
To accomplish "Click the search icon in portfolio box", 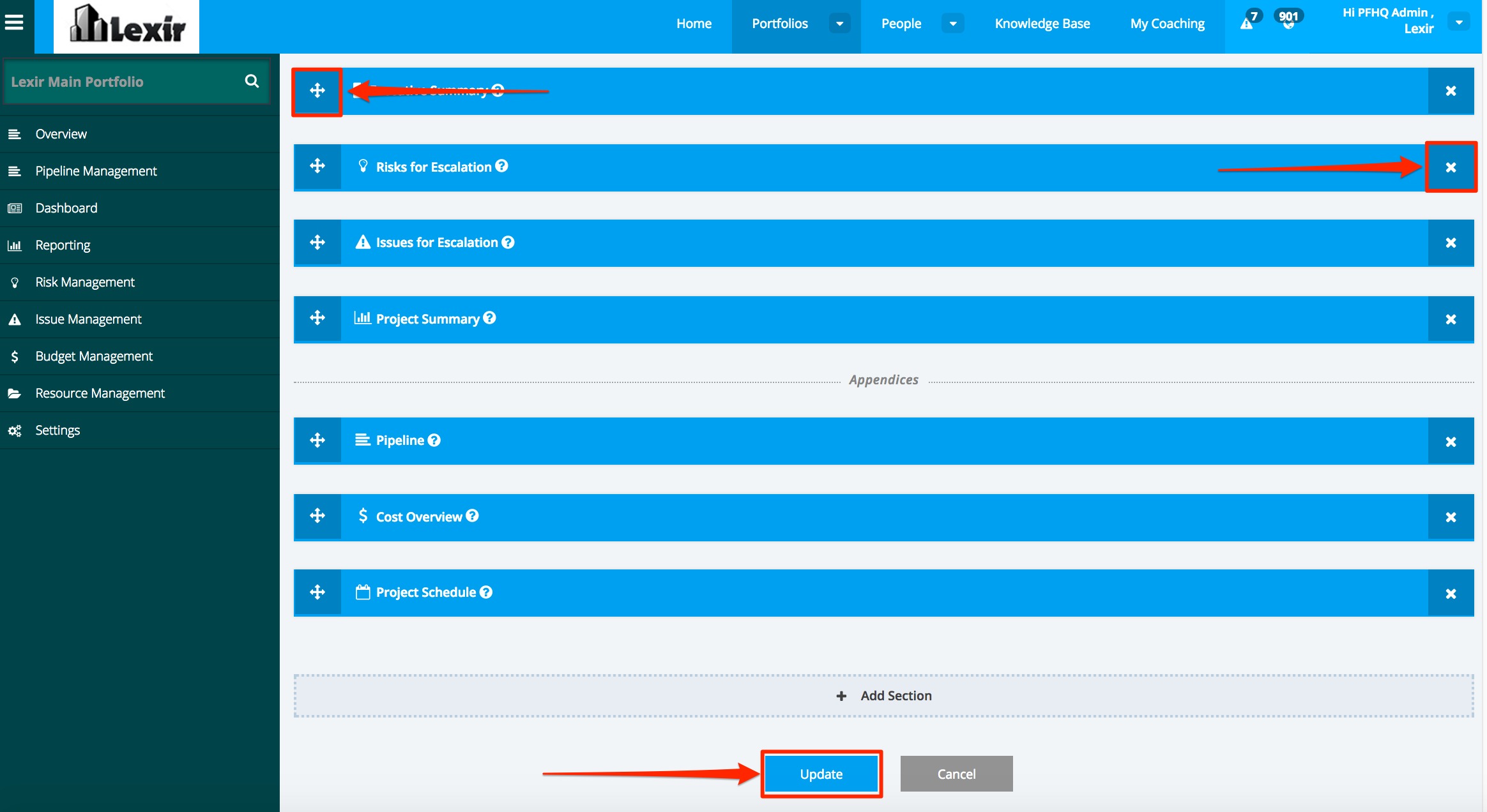I will tap(252, 81).
